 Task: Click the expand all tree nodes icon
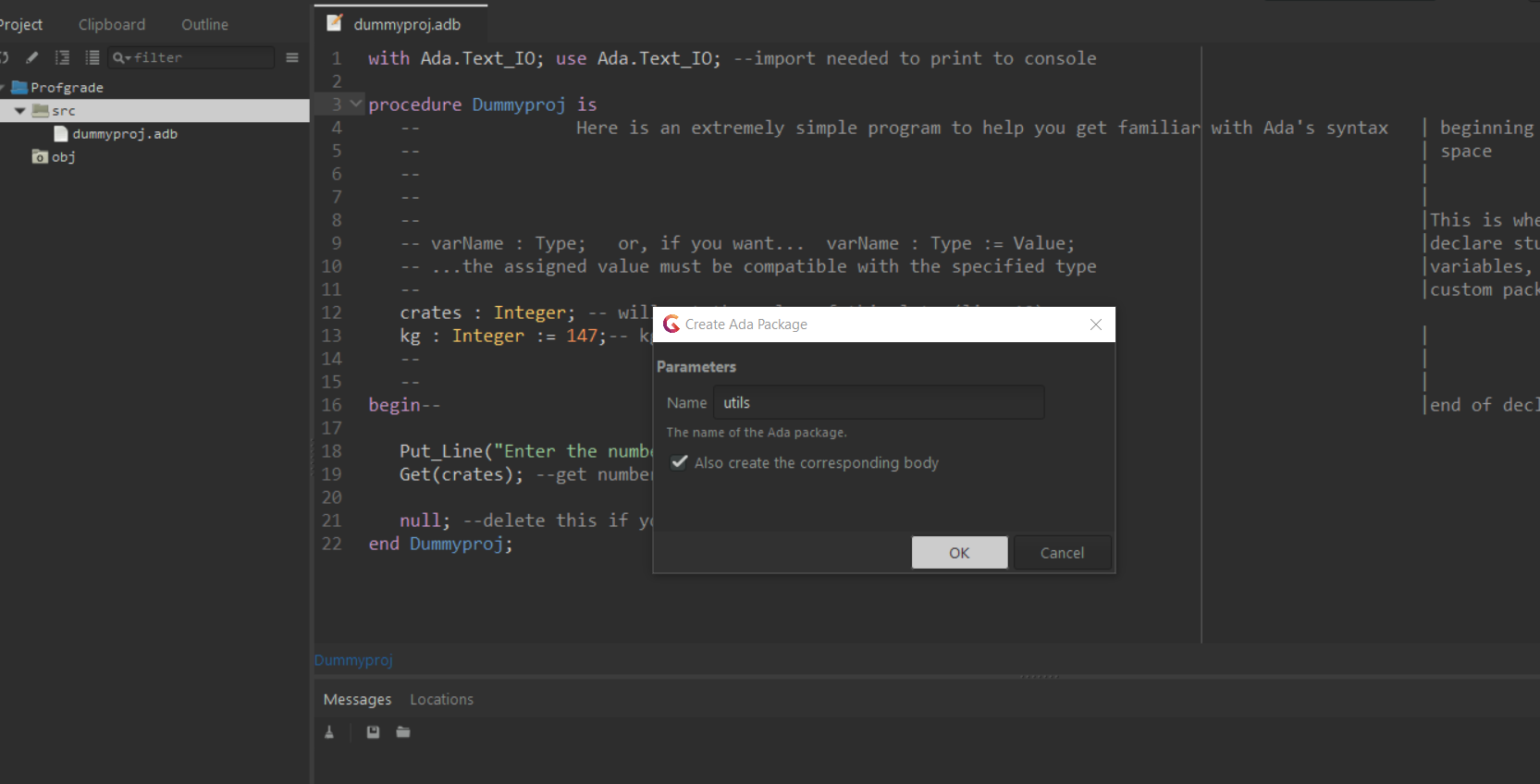62,57
